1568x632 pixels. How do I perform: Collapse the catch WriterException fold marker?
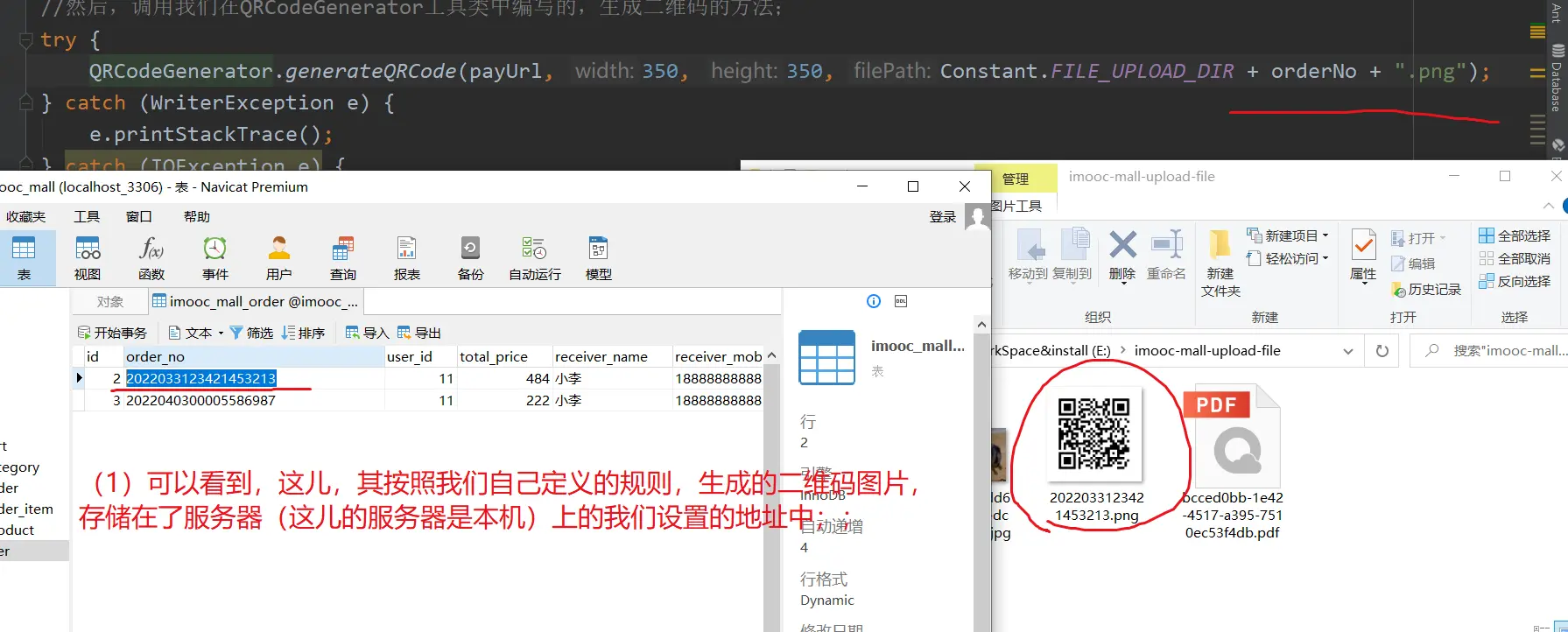click(26, 102)
